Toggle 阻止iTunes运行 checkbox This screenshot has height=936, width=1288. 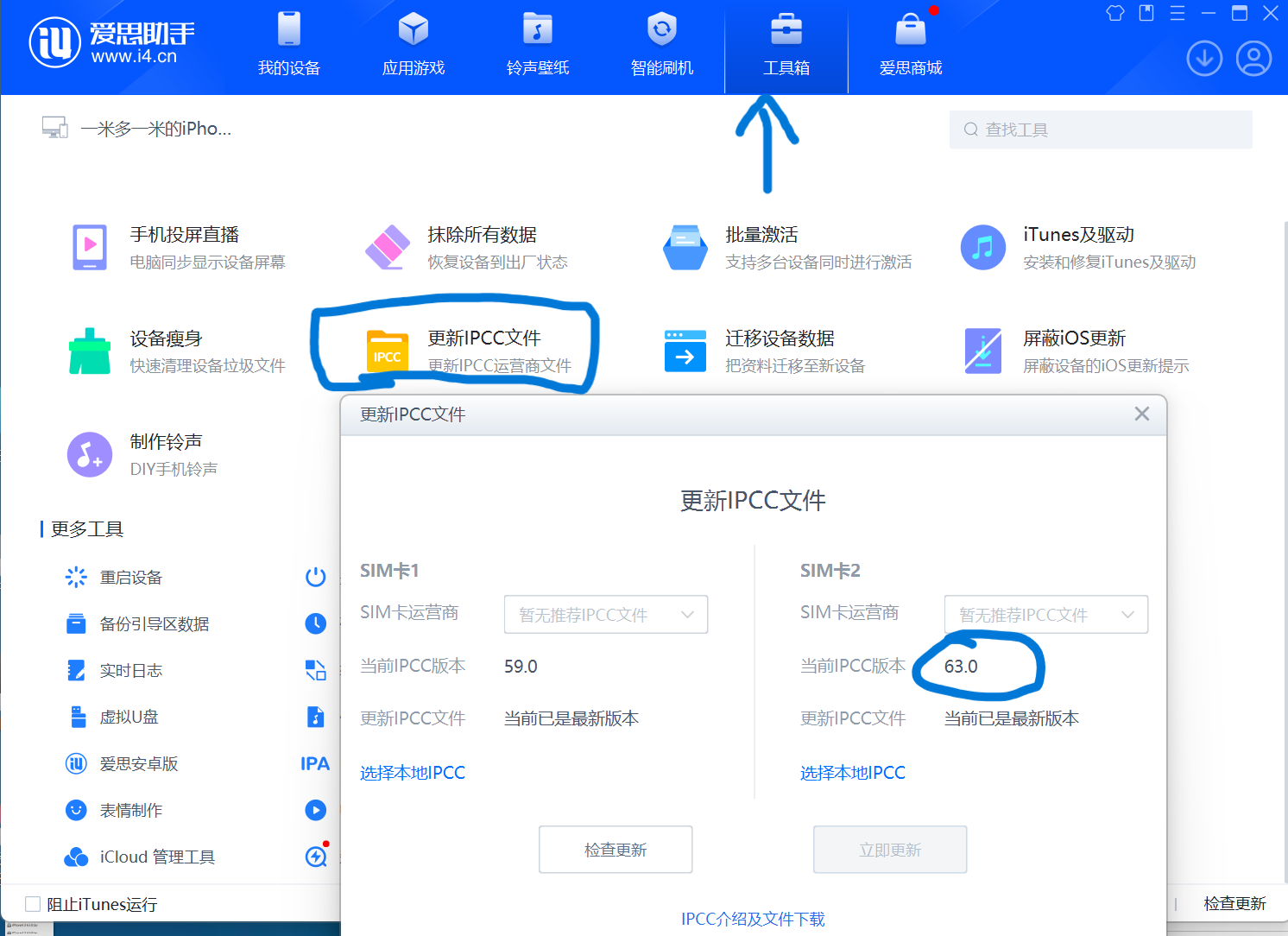pos(33,904)
